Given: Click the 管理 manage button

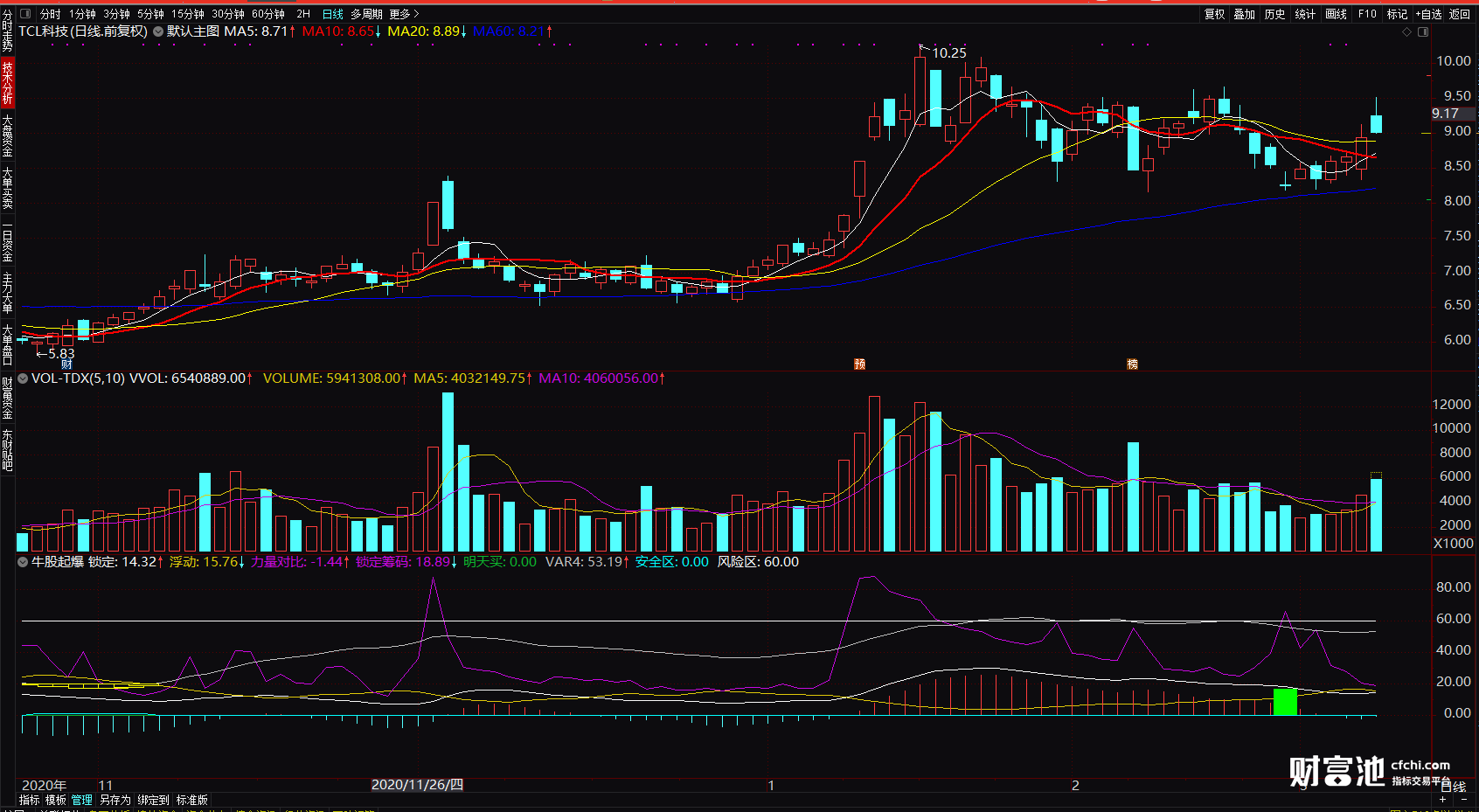Looking at the screenshot, I should [82, 800].
